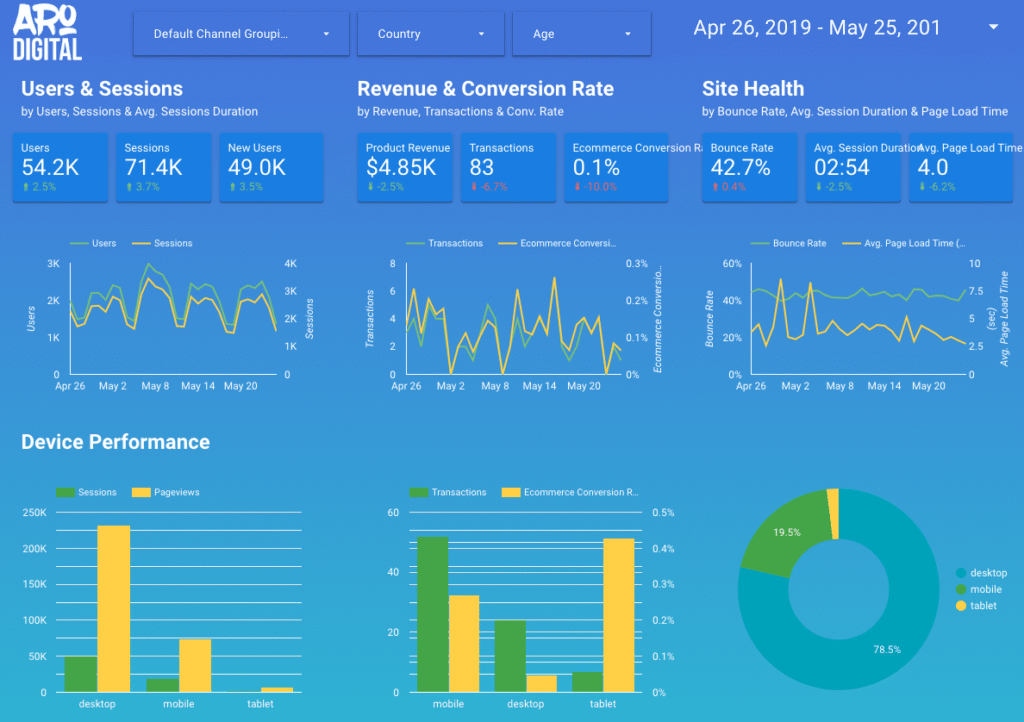Click the Device Performance heading
The height and width of the screenshot is (722, 1024).
tap(116, 442)
